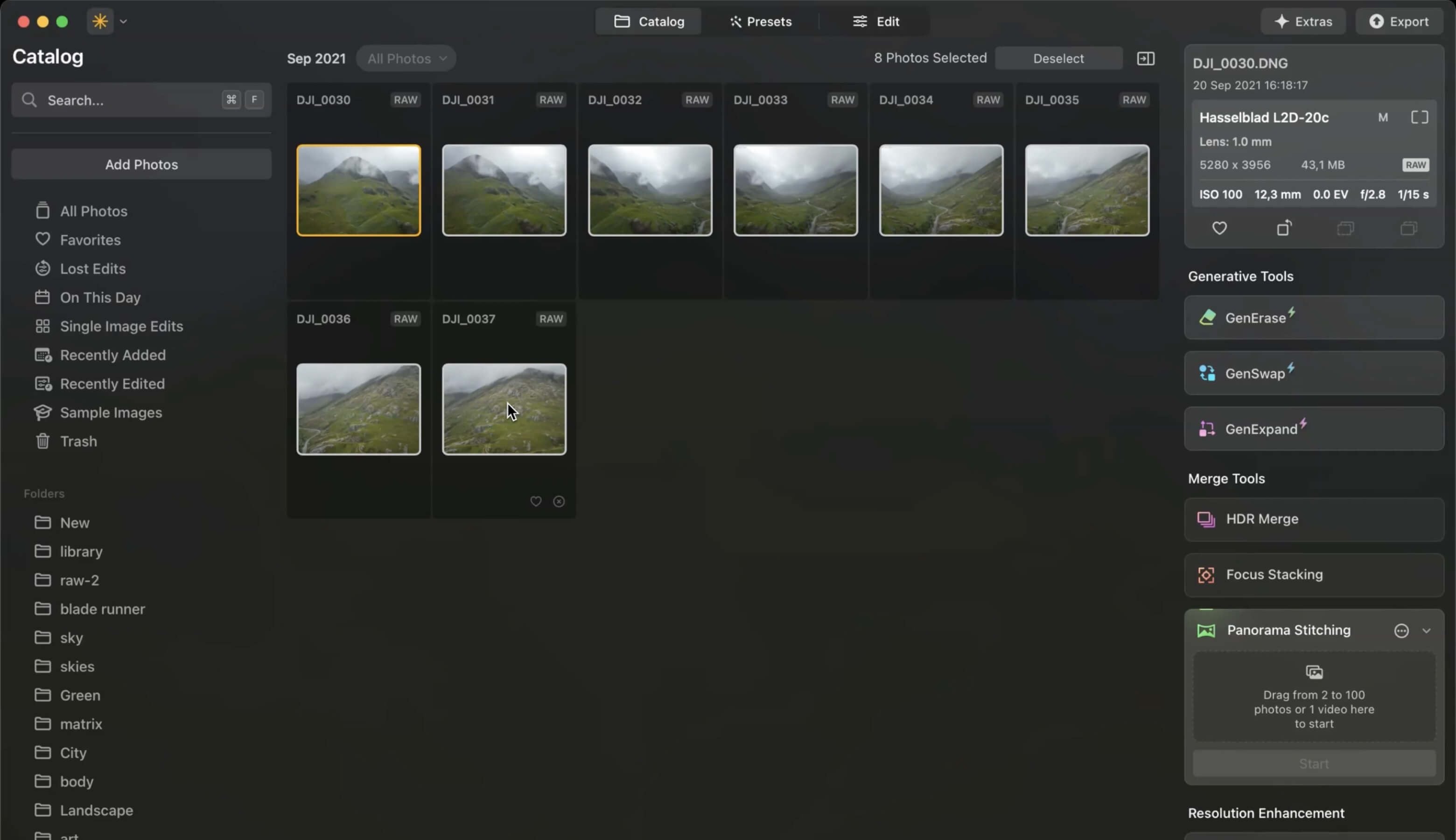Open the raw-2 folder

tap(79, 581)
